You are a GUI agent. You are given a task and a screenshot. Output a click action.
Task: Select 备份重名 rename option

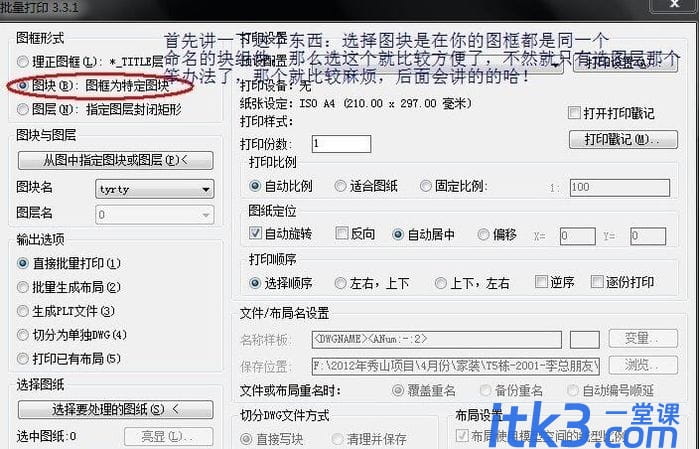(x=485, y=391)
